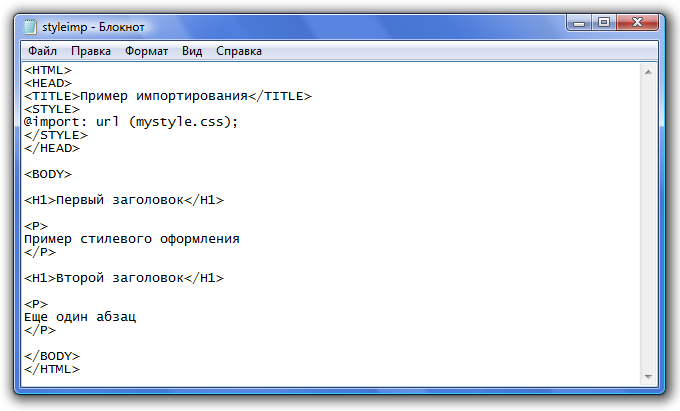Close the styleimp Notepad window
This screenshot has width=680, height=411.
(638, 23)
